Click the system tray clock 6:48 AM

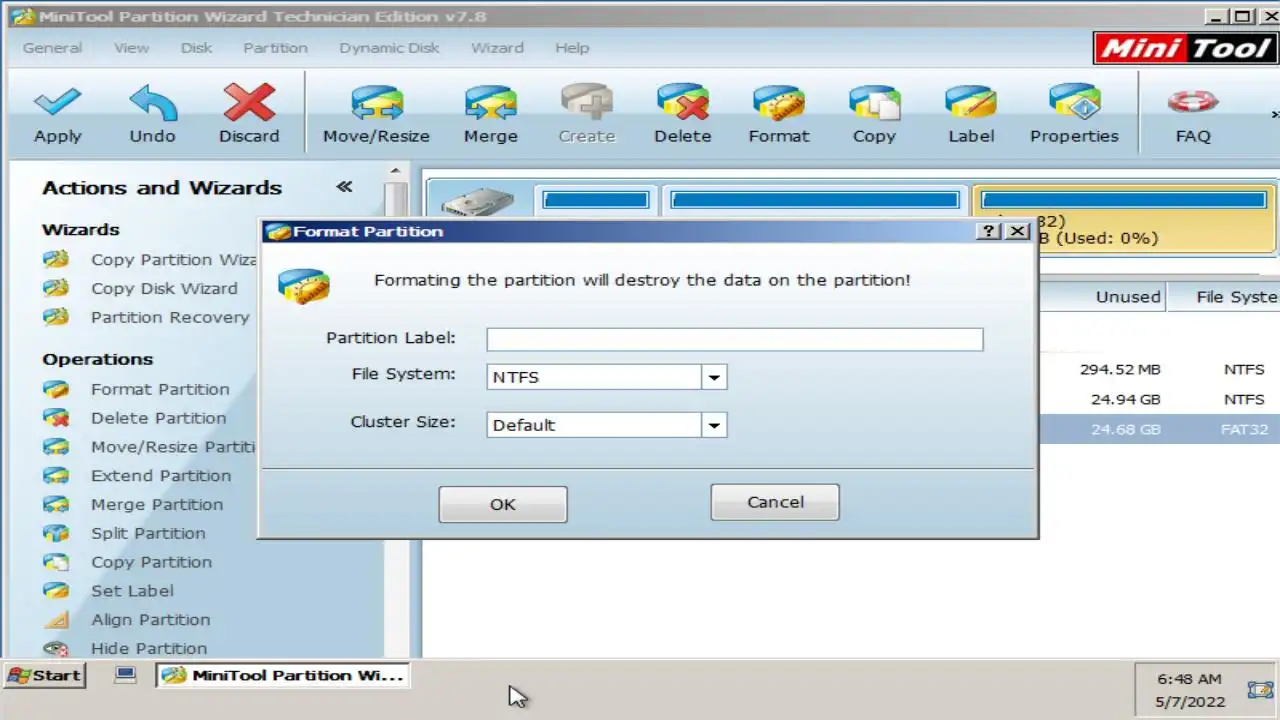pyautogui.click(x=1190, y=679)
